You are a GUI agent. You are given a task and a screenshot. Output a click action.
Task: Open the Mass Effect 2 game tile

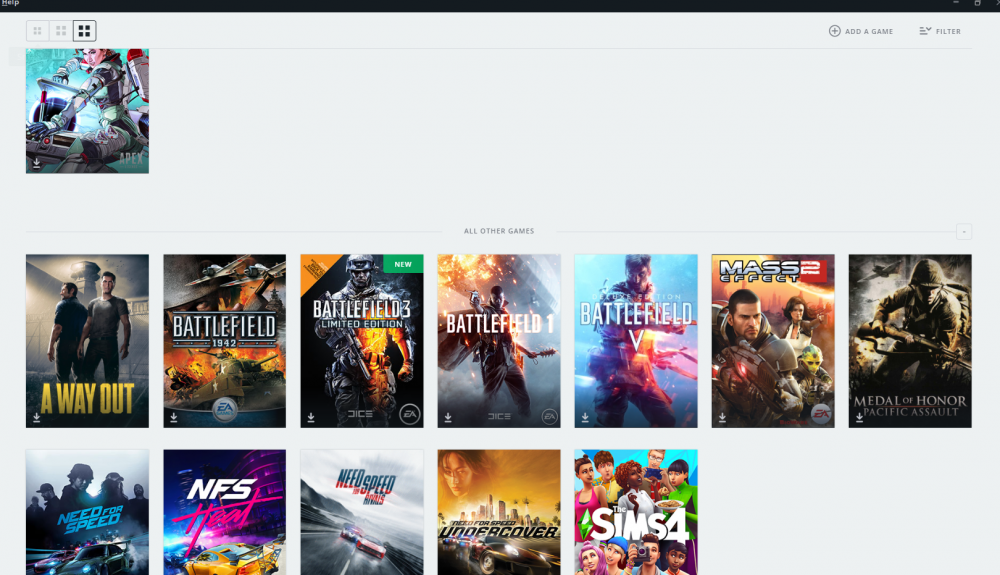(773, 341)
